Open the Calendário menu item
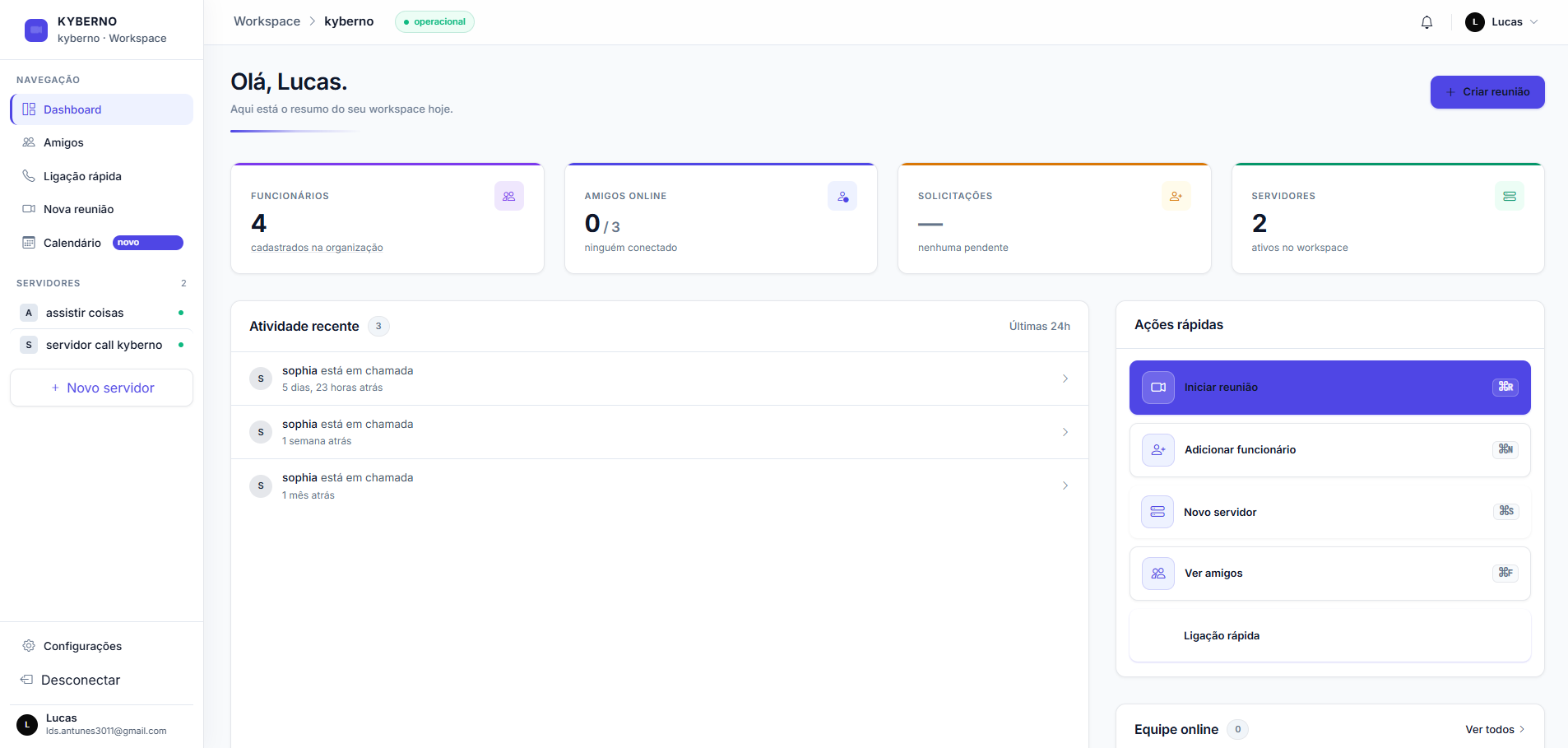1568x748 pixels. [102, 243]
